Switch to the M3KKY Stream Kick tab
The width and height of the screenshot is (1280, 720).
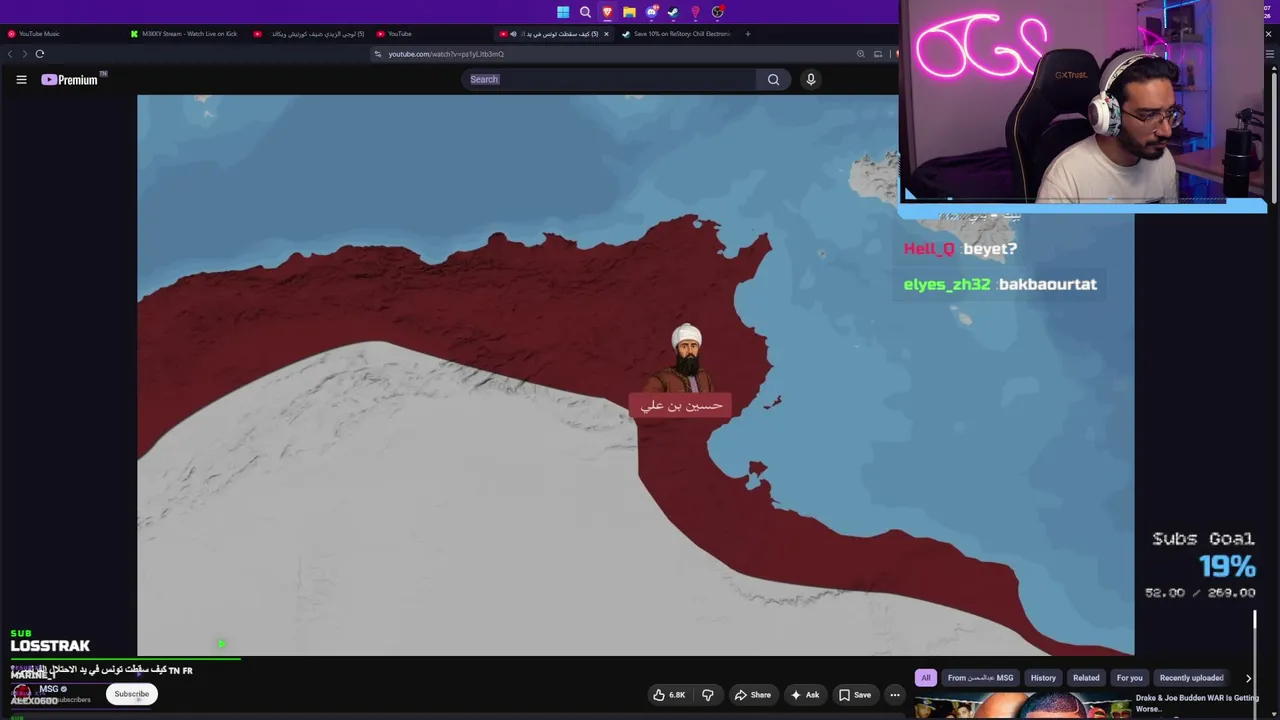[x=186, y=34]
